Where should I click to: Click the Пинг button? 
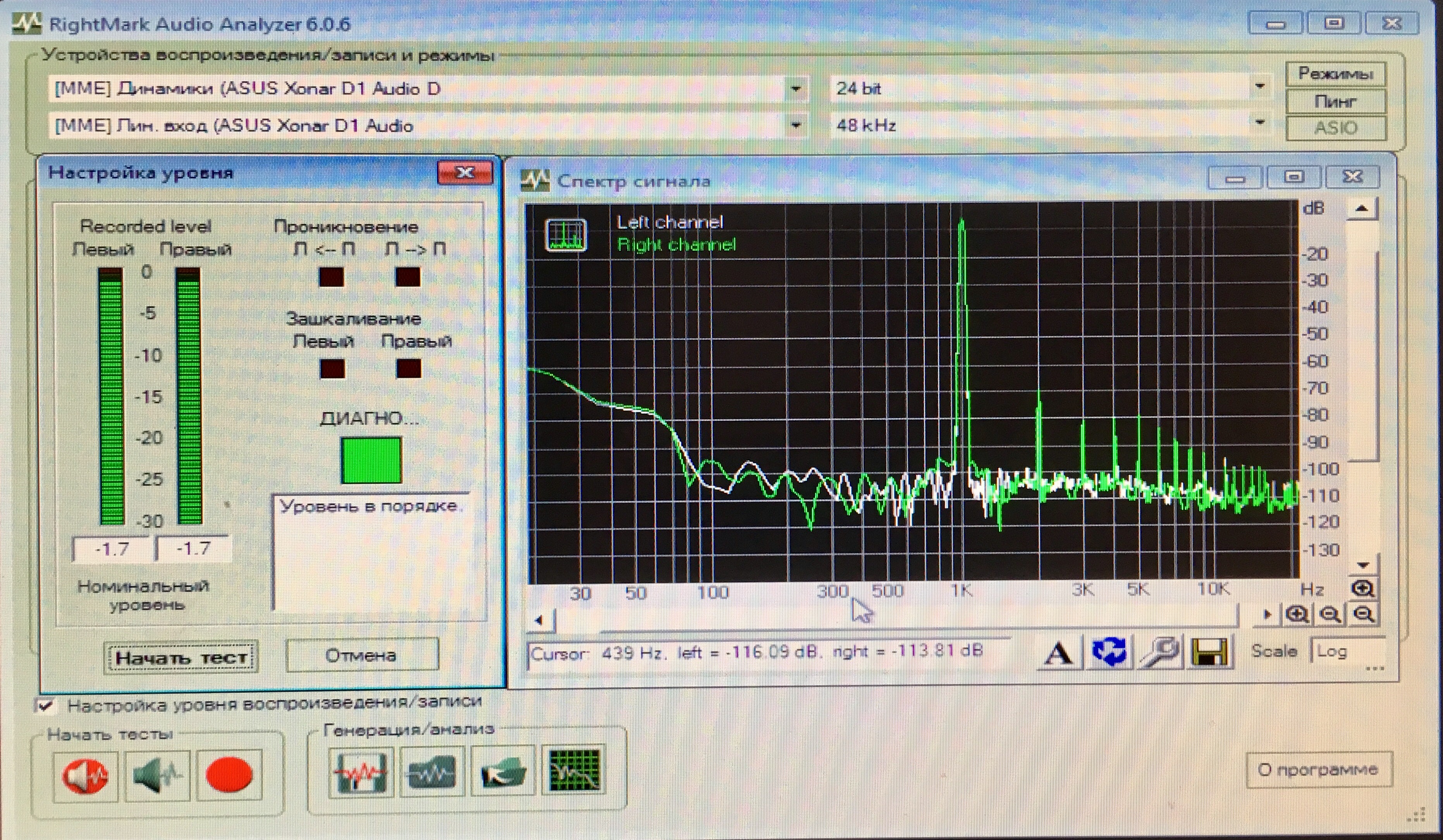[x=1335, y=102]
